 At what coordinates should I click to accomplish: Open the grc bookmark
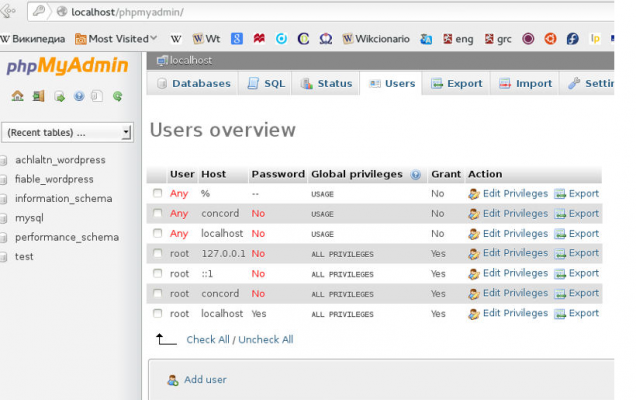tap(498, 39)
